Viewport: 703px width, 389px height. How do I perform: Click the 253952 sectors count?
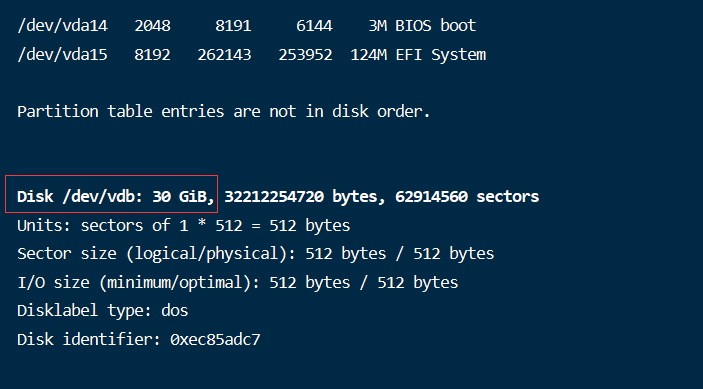coord(305,55)
